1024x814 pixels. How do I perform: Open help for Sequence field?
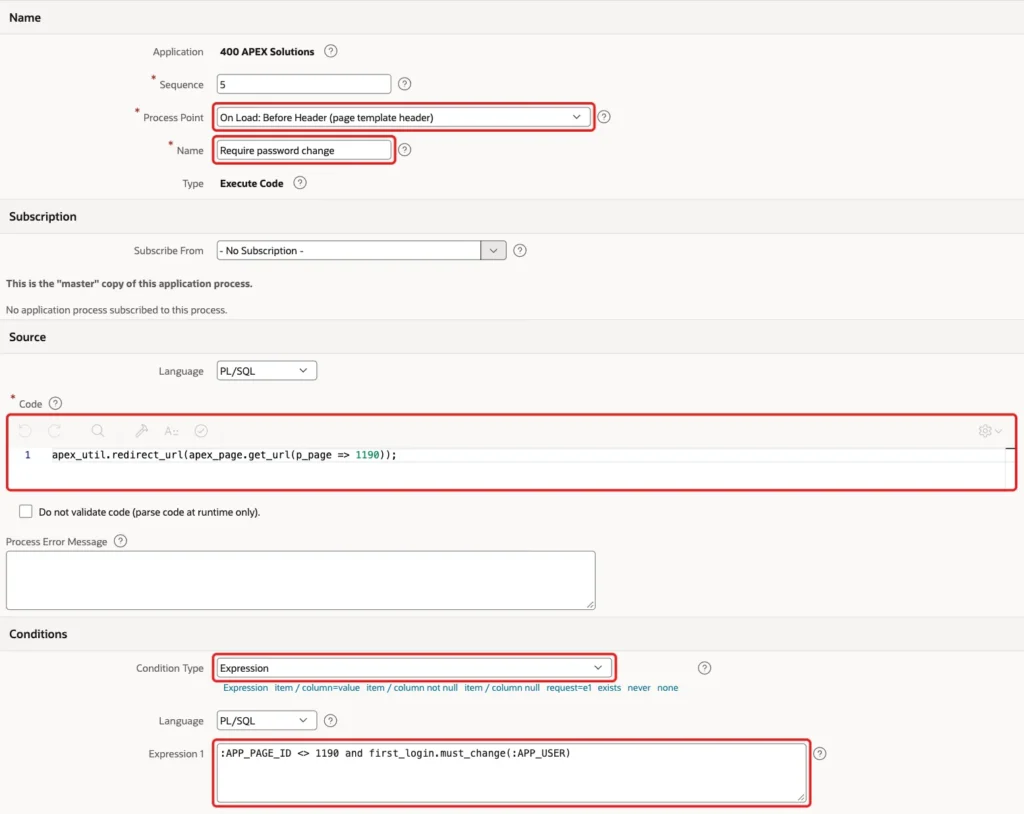[404, 84]
